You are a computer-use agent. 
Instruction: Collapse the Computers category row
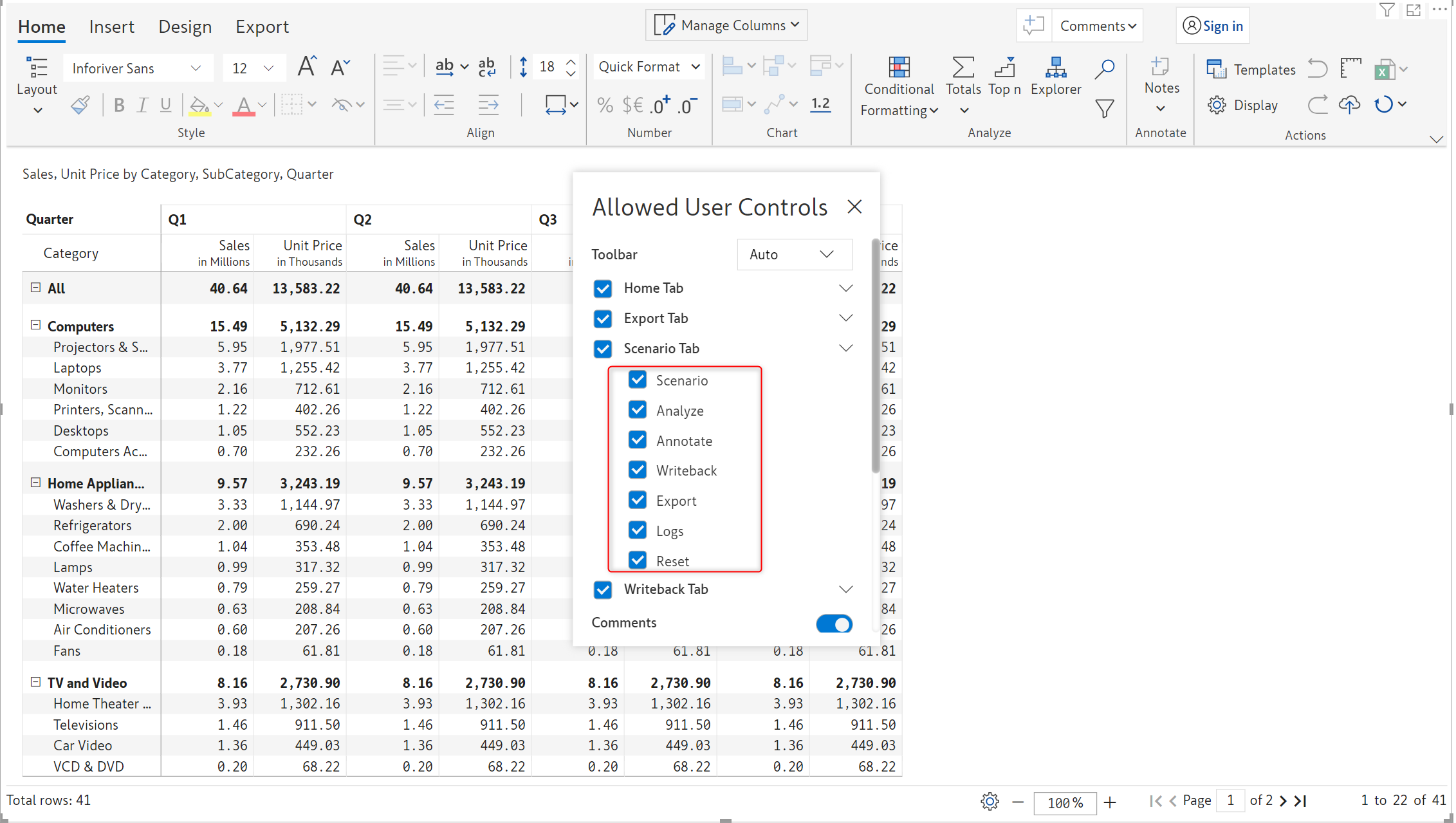[36, 326]
